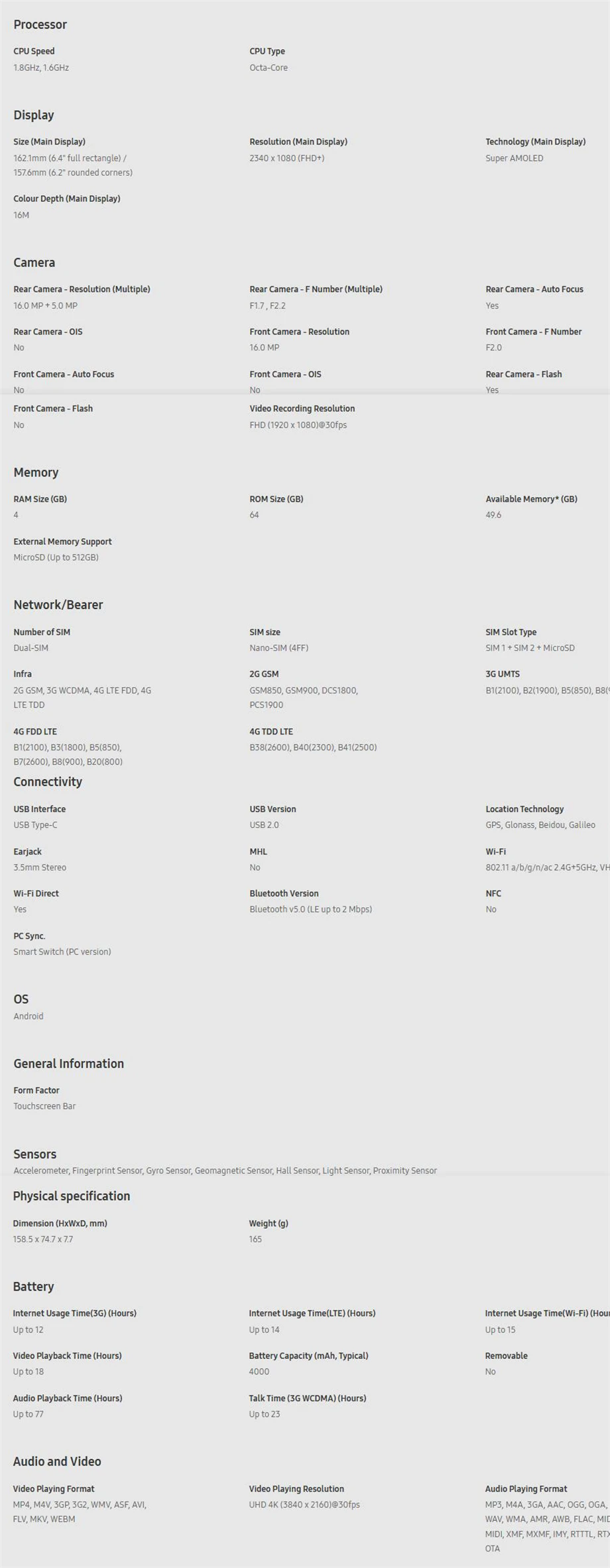Viewport: 610px width, 1568px height.
Task: Select the Super AMOLED technology value
Action: click(x=514, y=158)
